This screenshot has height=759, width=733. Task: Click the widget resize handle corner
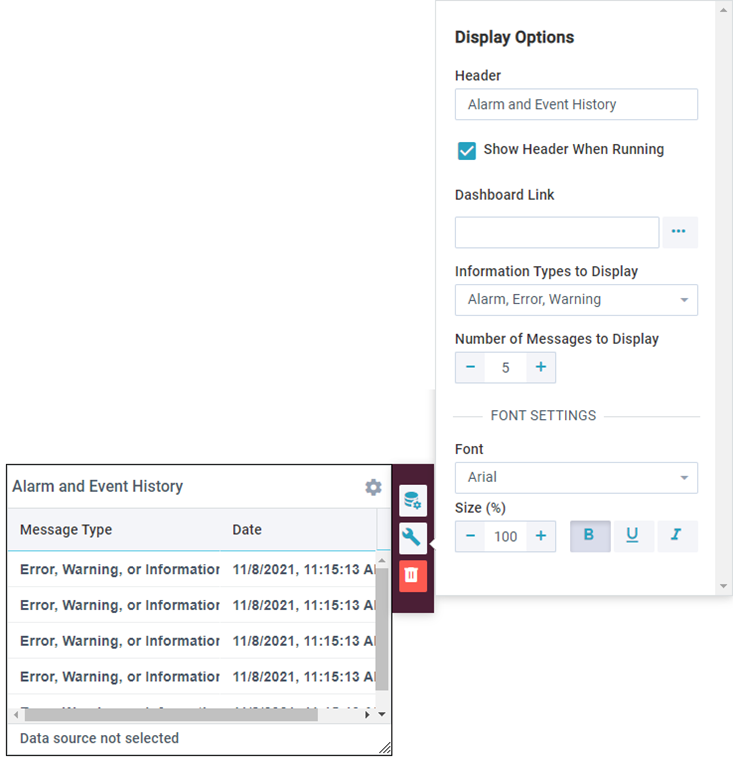coord(385,748)
